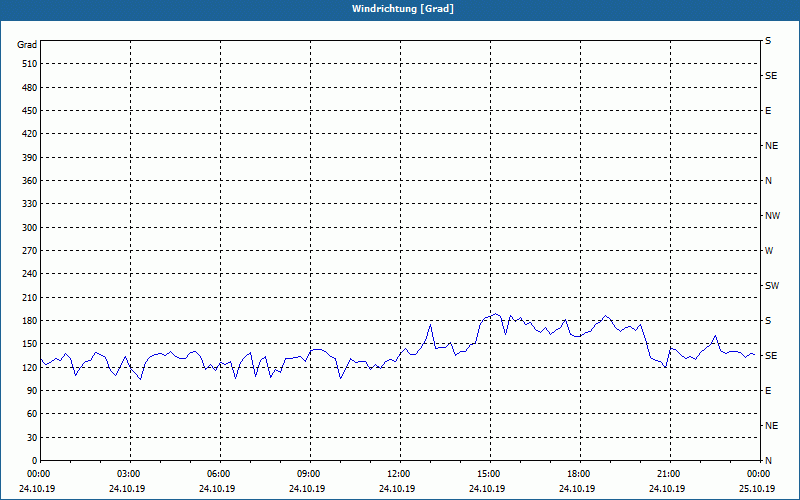Select the 150 degree axis value
800x500 pixels.
point(30,344)
